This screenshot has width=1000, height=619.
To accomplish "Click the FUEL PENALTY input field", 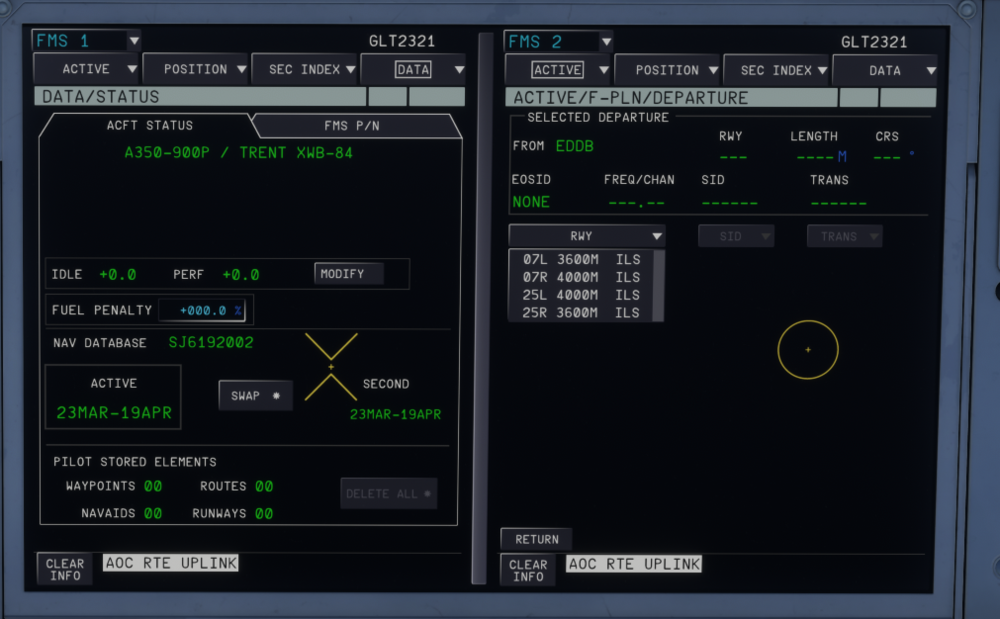I will 205,310.
